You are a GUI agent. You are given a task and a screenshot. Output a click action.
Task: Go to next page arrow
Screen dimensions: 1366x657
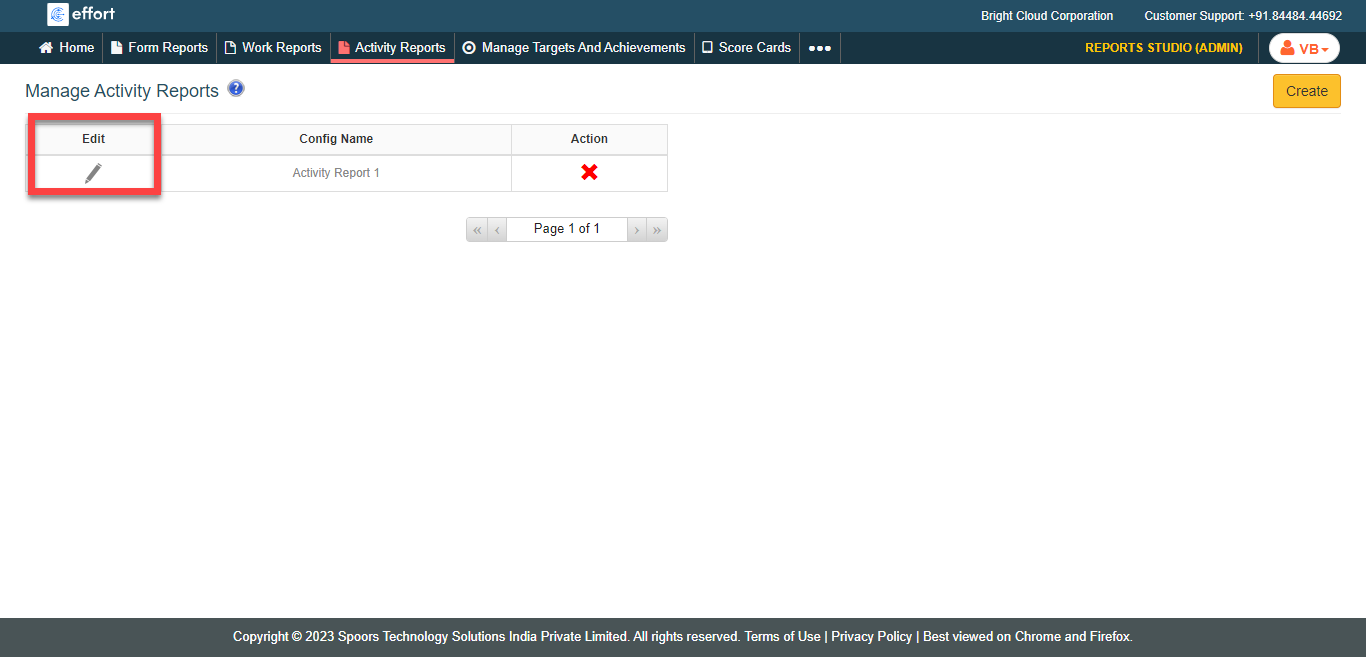[636, 230]
